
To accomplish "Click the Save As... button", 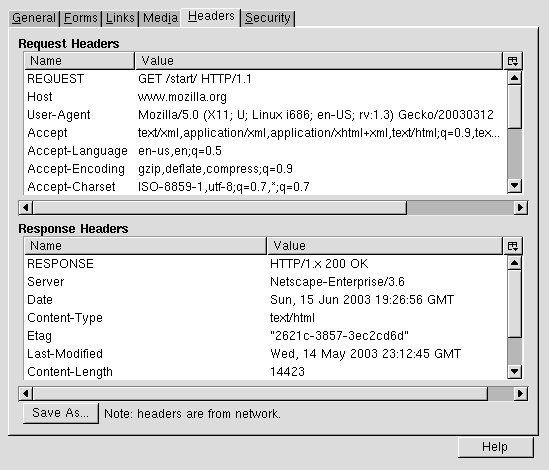I will click(61, 413).
